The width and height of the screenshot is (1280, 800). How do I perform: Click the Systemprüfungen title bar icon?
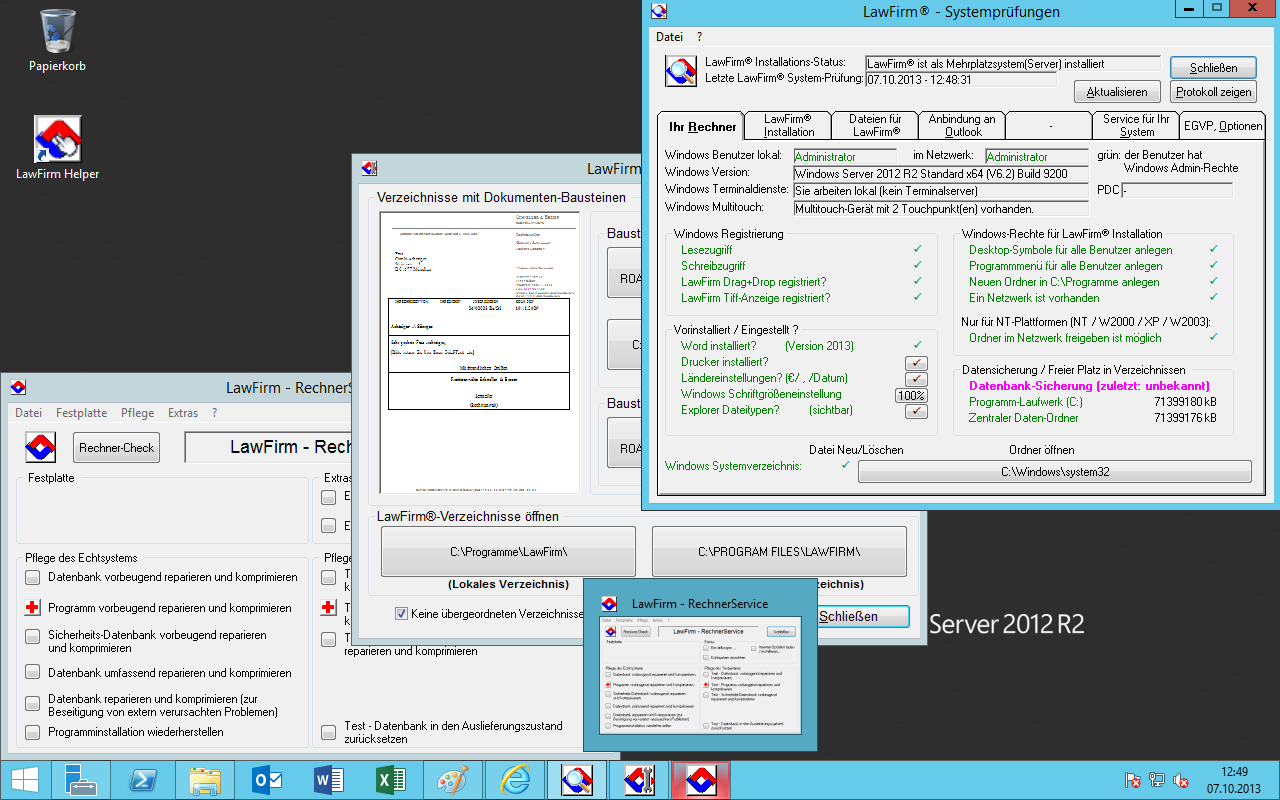pyautogui.click(x=658, y=12)
